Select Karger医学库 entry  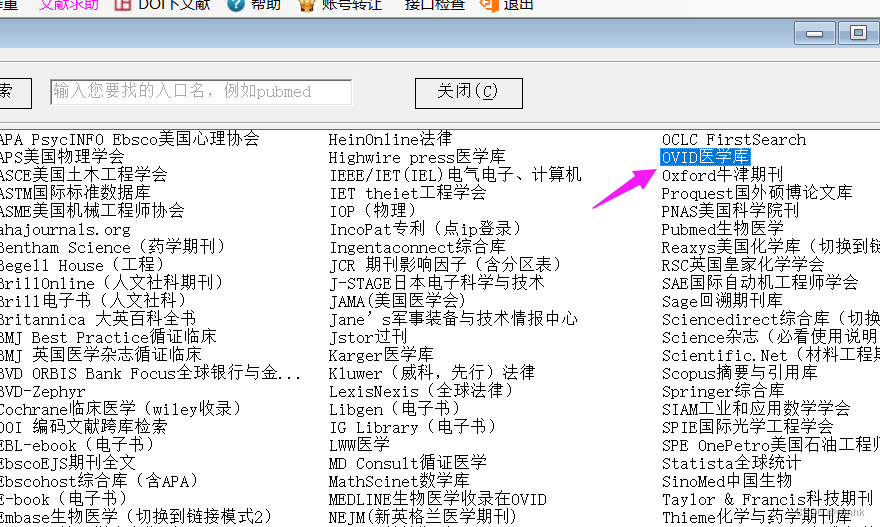coord(381,355)
